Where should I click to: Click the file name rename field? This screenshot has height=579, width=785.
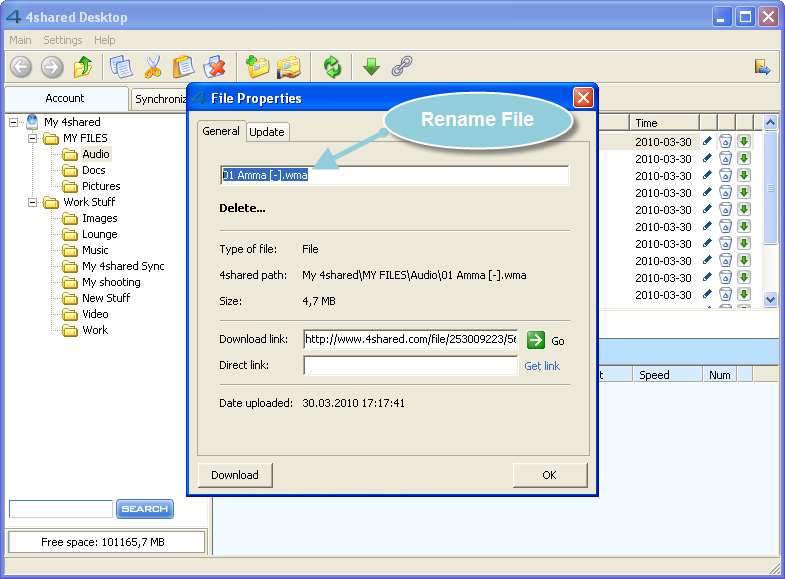395,175
